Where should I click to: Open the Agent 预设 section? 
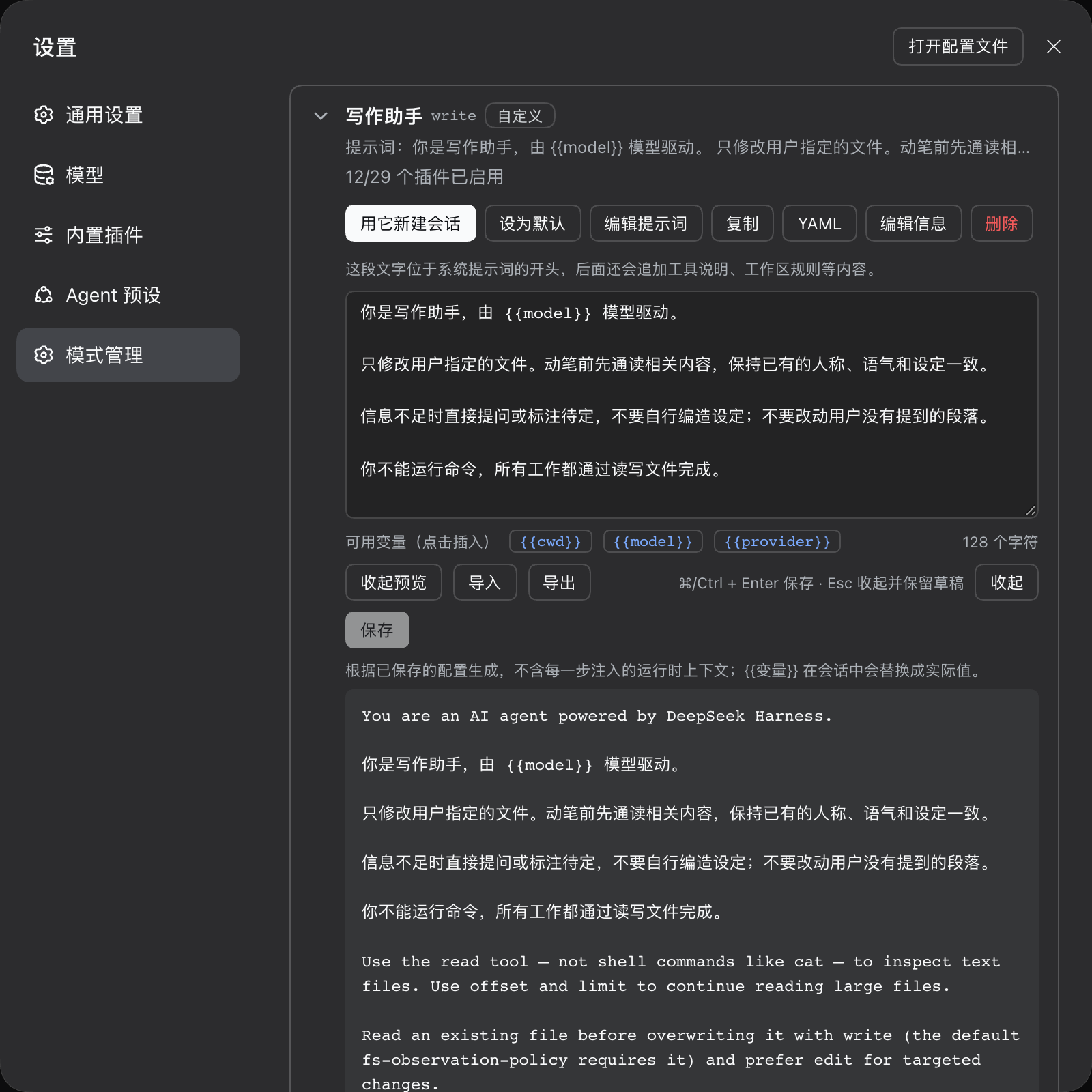[128, 295]
